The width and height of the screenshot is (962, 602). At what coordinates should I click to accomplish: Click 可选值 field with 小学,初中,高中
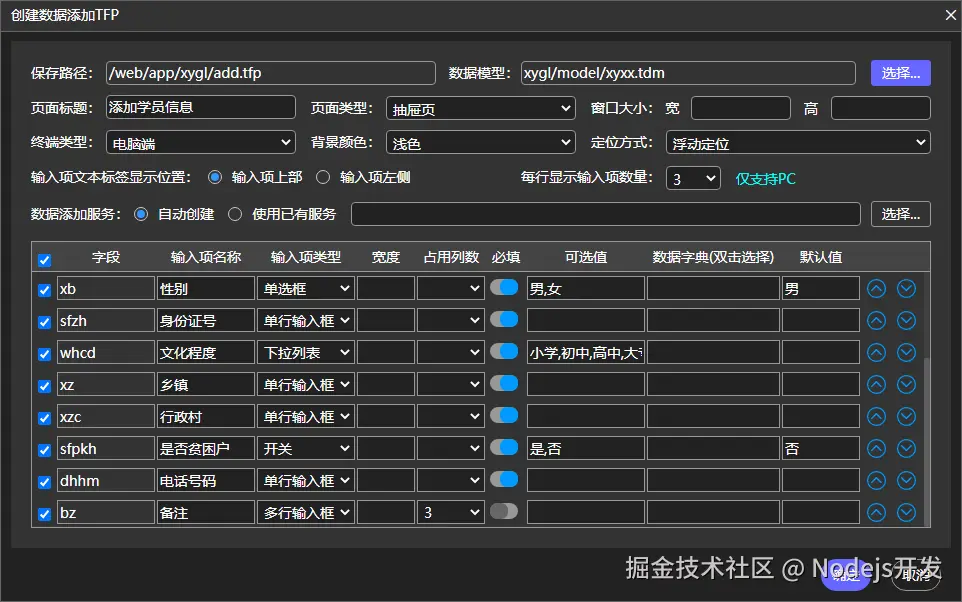pyautogui.click(x=585, y=352)
